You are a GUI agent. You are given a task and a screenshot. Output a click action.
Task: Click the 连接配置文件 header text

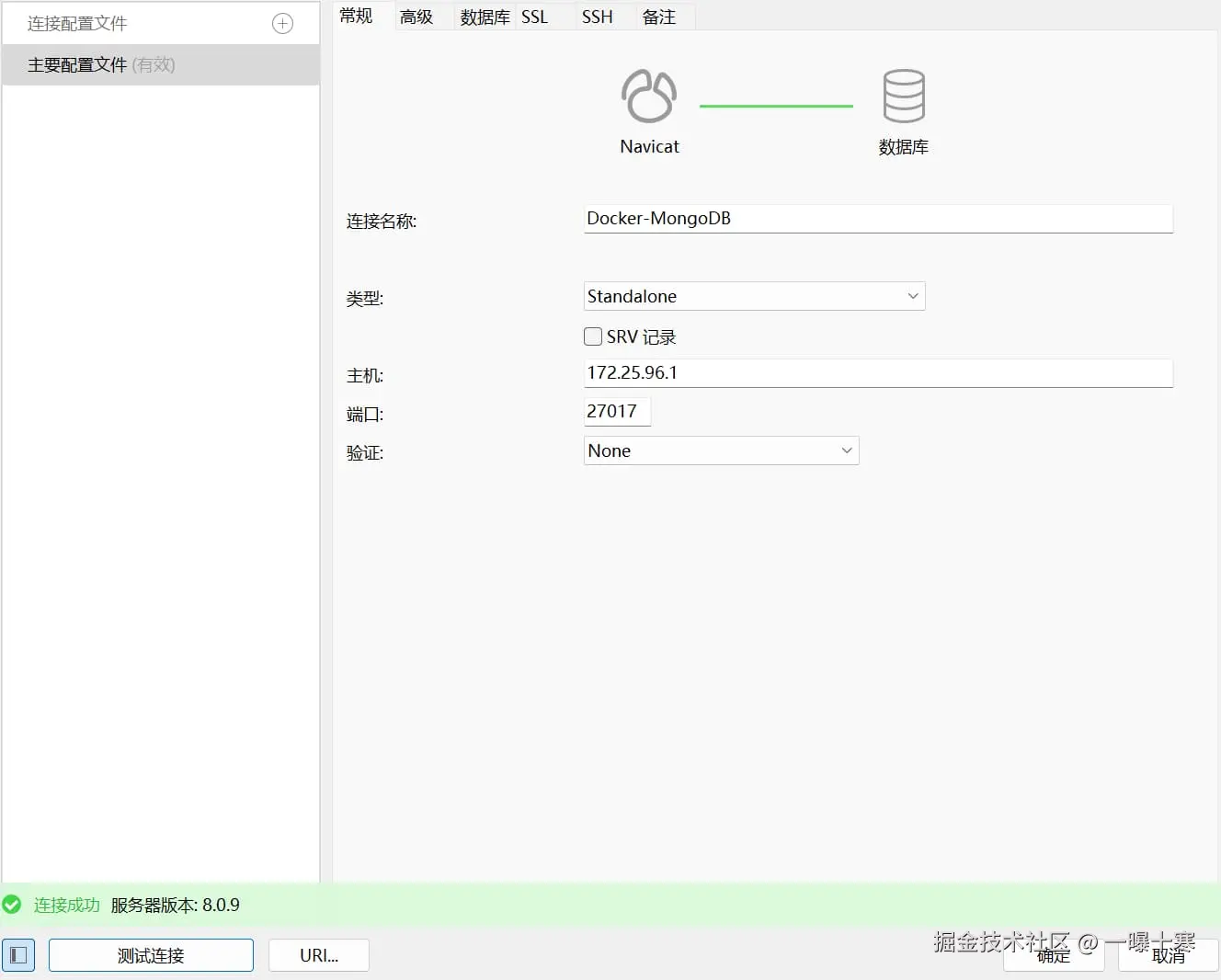point(77,24)
